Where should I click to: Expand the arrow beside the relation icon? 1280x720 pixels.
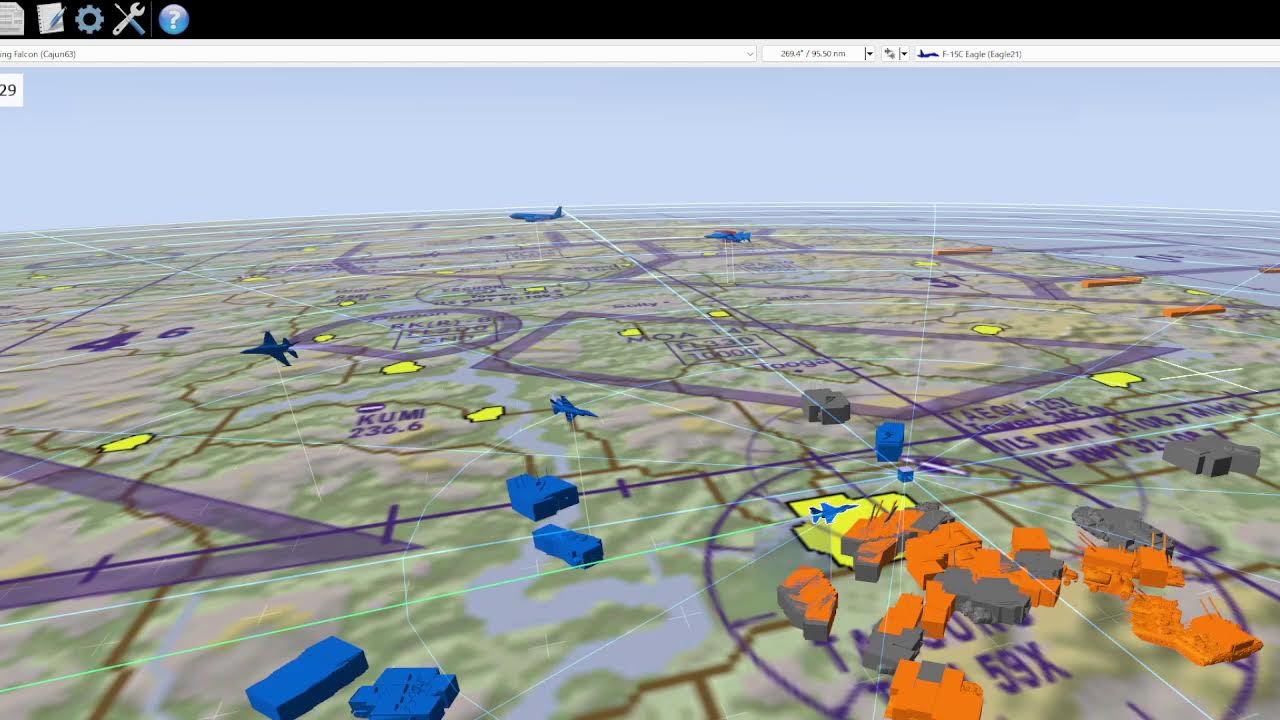904,54
